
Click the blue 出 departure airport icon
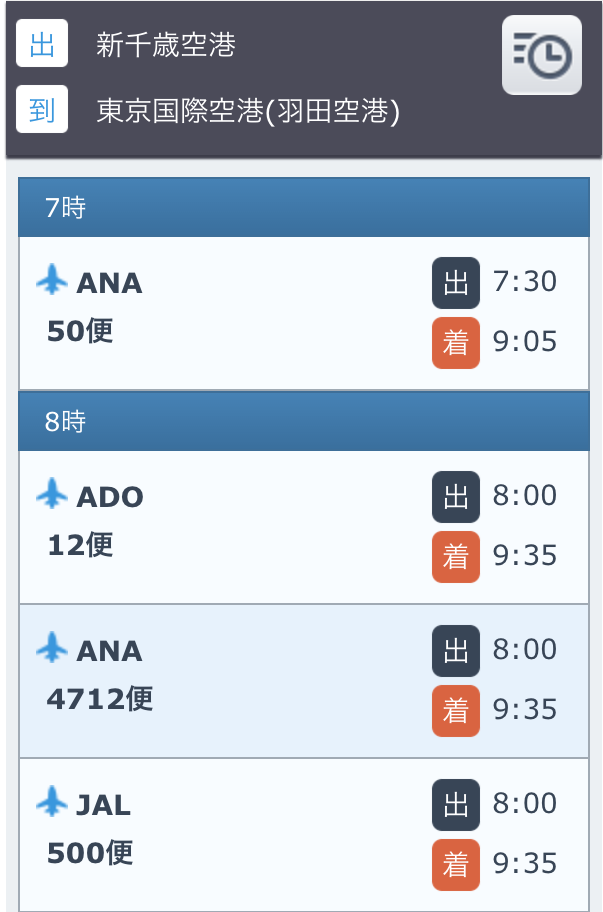42,45
